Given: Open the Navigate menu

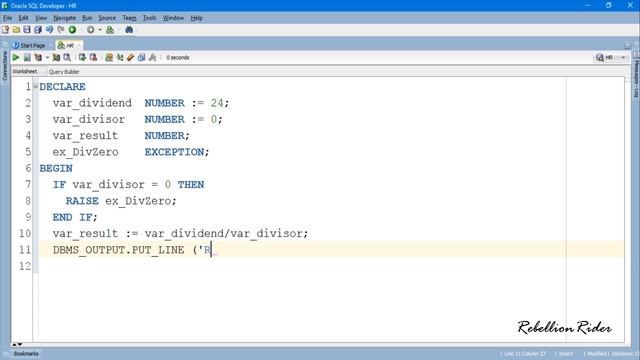Looking at the screenshot, I should click(x=64, y=18).
